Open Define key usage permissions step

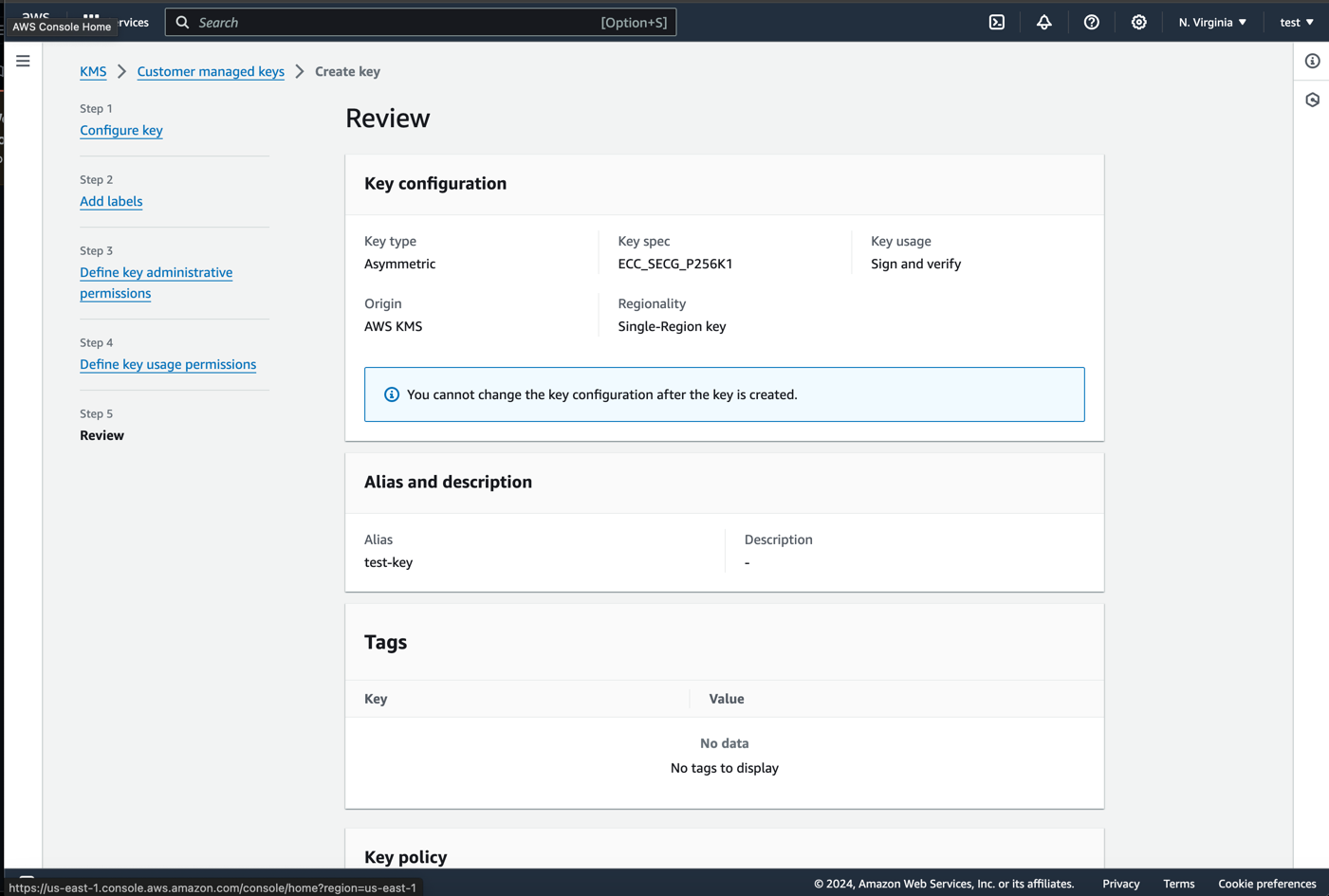click(x=168, y=364)
